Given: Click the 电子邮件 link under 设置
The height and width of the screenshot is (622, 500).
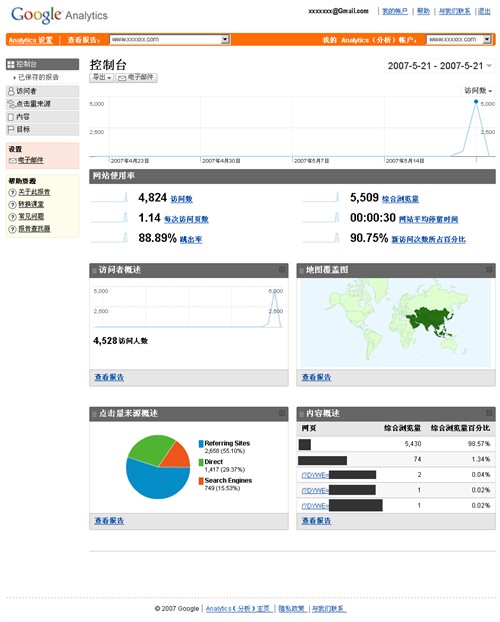Looking at the screenshot, I should pyautogui.click(x=31, y=160).
